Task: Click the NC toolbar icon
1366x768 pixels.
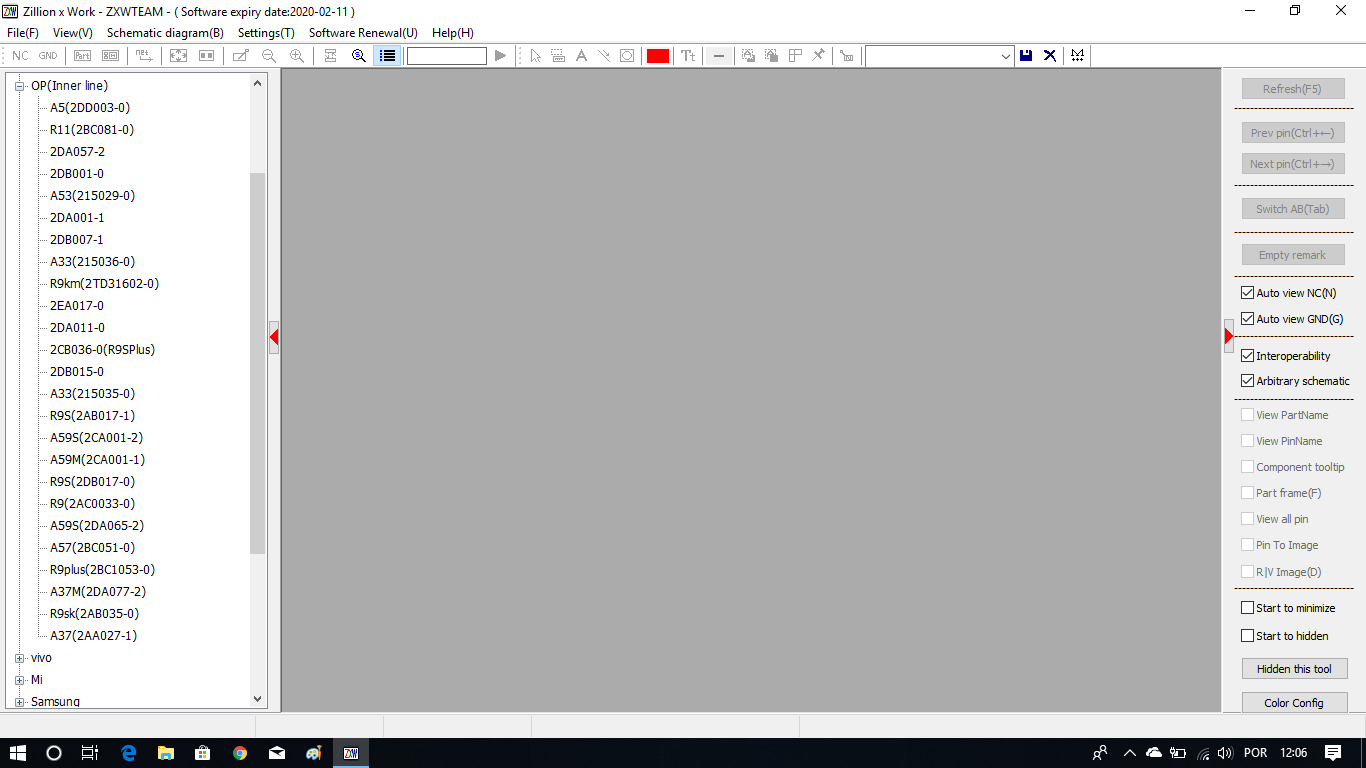Action: [x=20, y=56]
